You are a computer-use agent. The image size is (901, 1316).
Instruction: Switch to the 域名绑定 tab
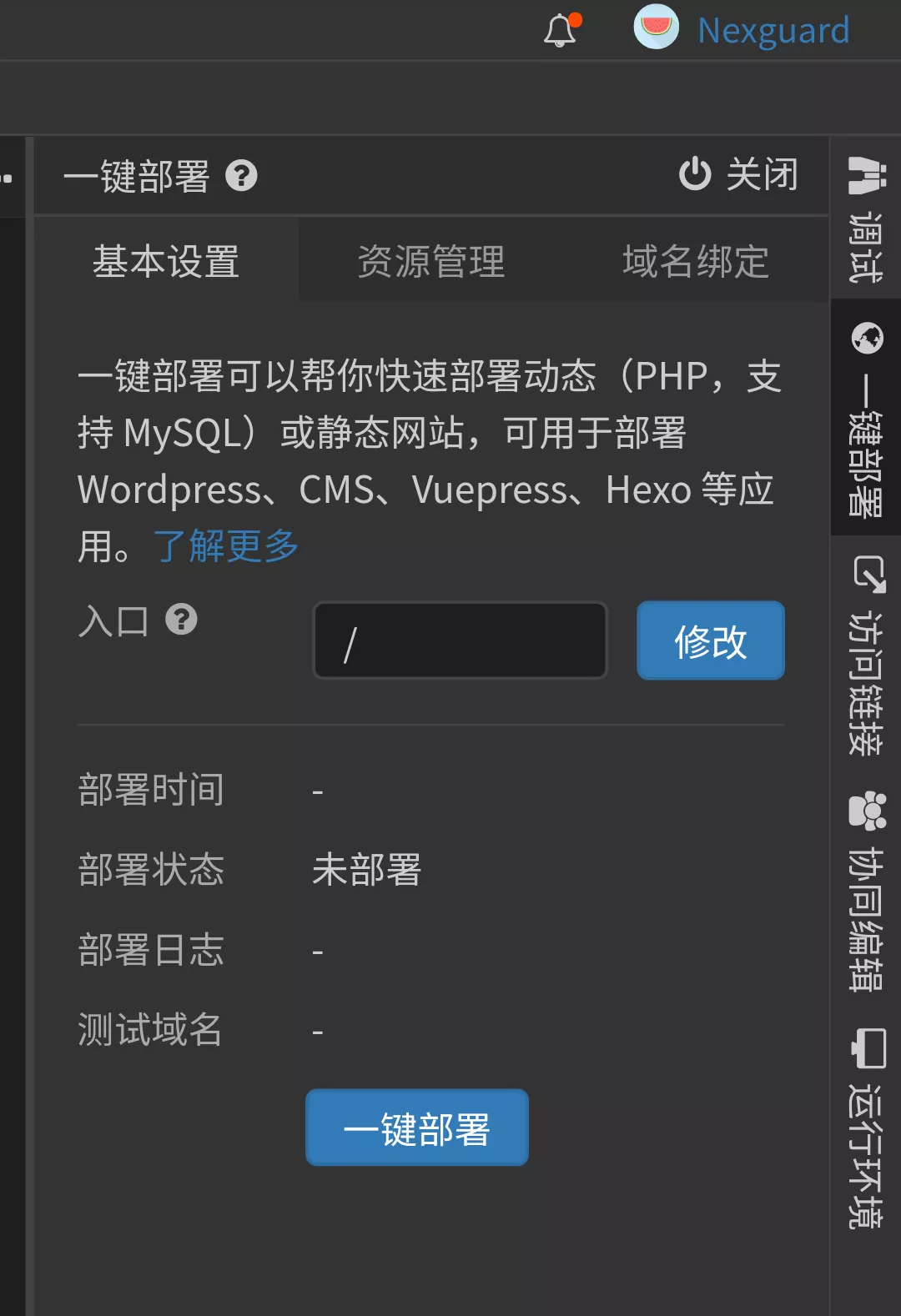point(696,261)
